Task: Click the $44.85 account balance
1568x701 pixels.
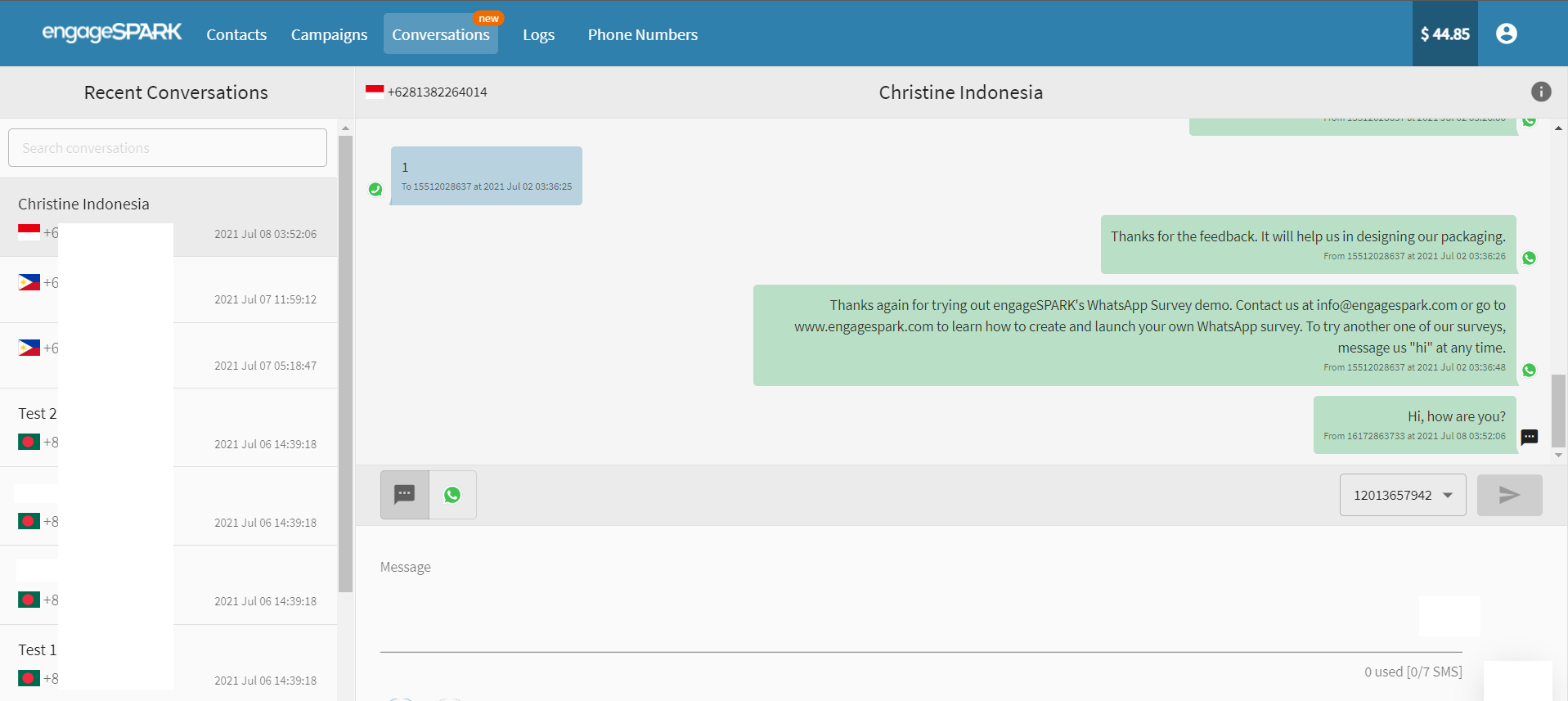Action: click(1444, 34)
